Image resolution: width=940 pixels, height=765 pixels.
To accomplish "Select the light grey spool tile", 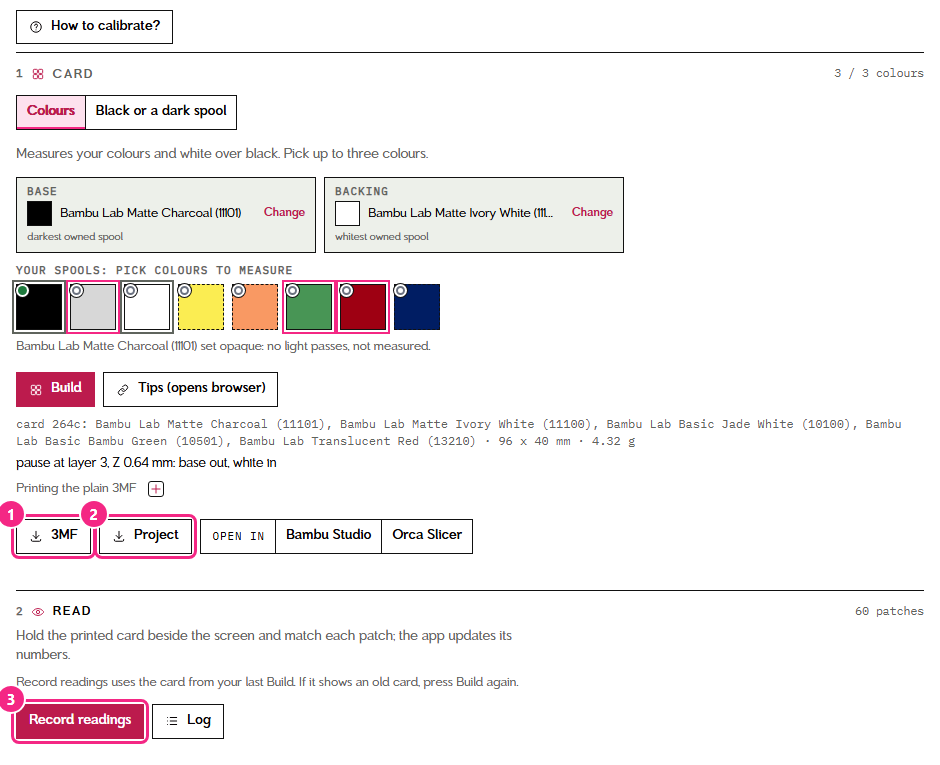I will [x=93, y=307].
